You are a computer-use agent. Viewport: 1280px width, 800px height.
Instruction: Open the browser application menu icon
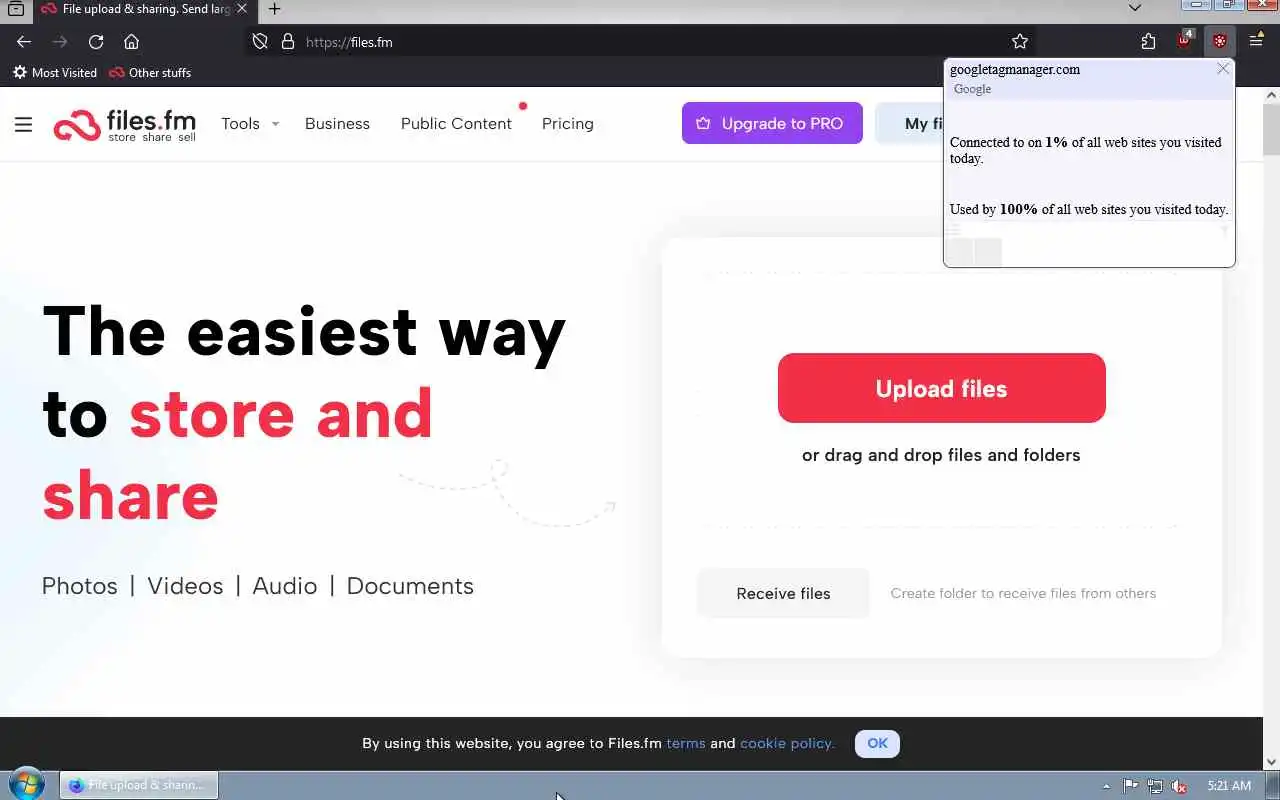tap(1256, 42)
